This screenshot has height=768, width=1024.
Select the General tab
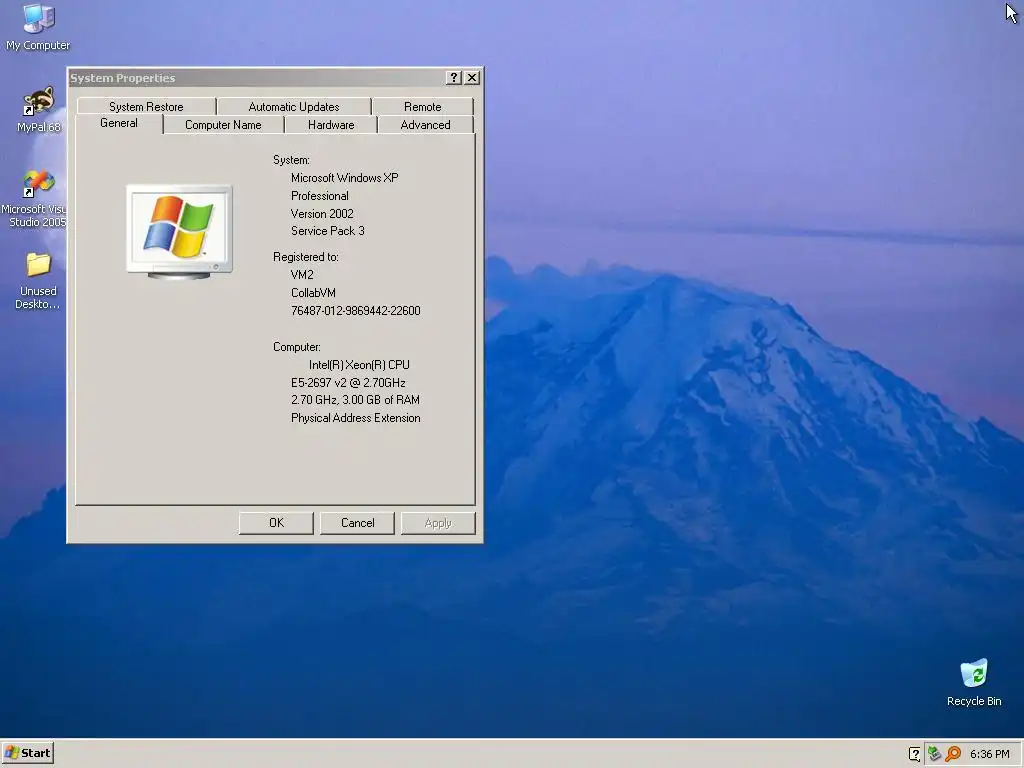[119, 123]
